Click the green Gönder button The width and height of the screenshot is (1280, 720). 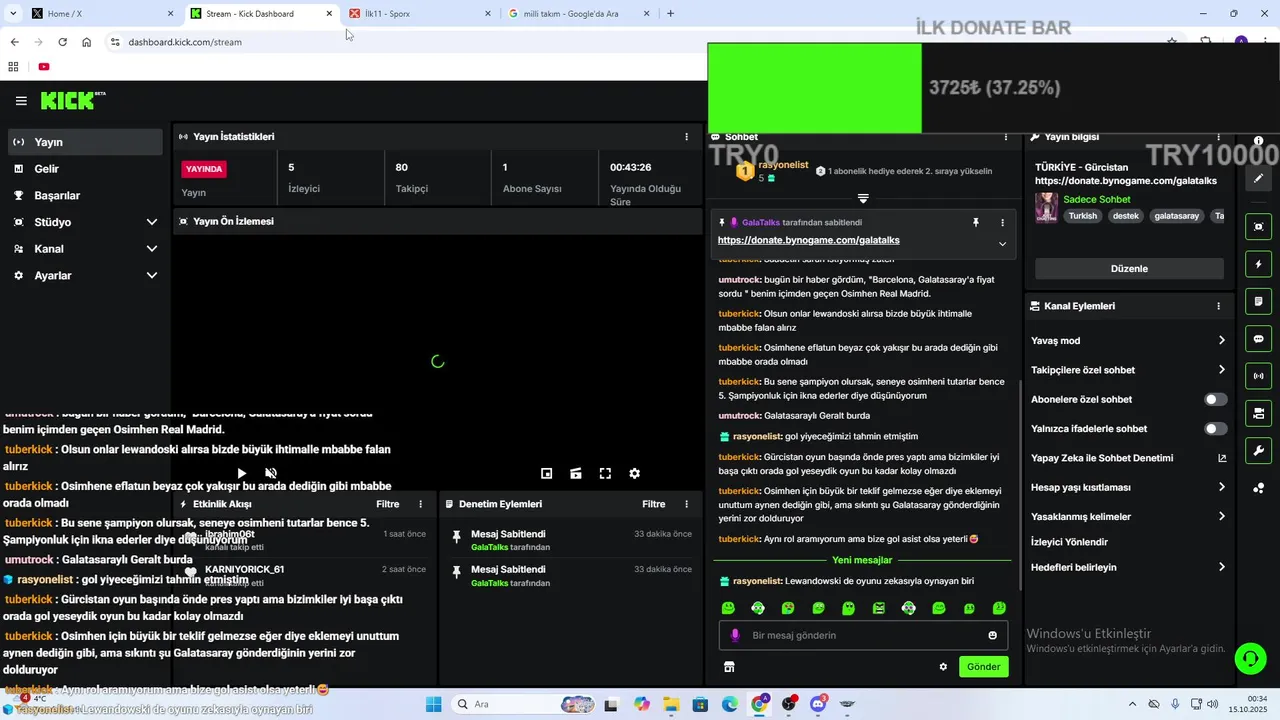(983, 666)
